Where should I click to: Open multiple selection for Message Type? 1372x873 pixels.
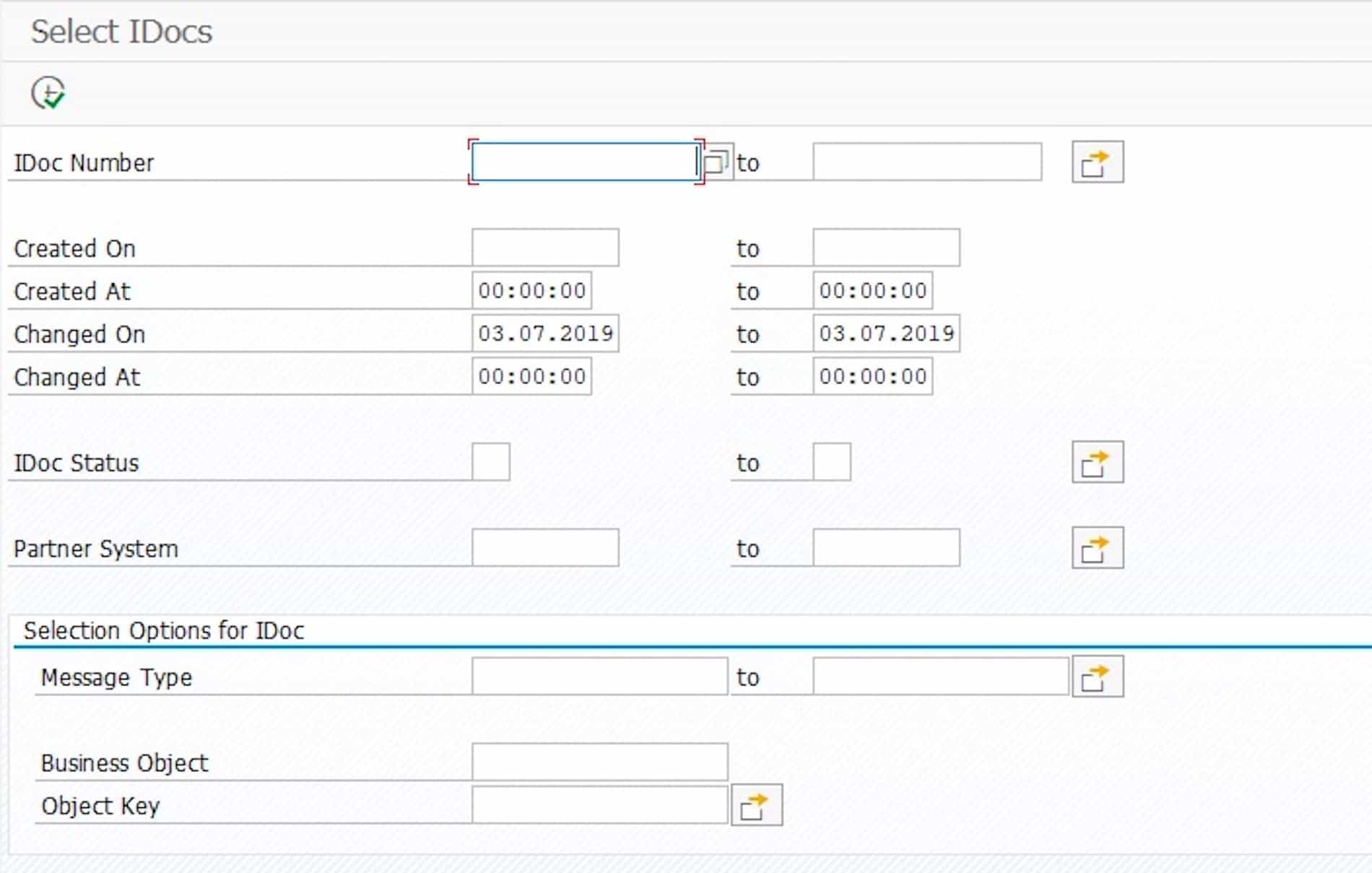(x=1097, y=676)
